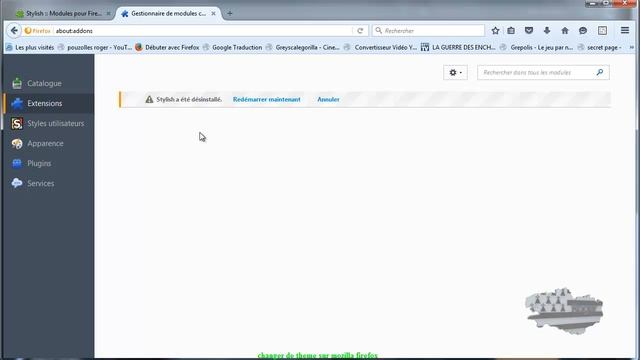Open Google Traduction bookmark
The width and height of the screenshot is (640, 360).
233,47
